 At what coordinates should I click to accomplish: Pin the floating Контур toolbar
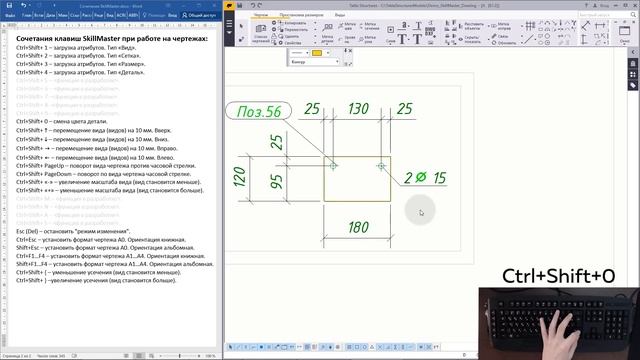point(345,51)
